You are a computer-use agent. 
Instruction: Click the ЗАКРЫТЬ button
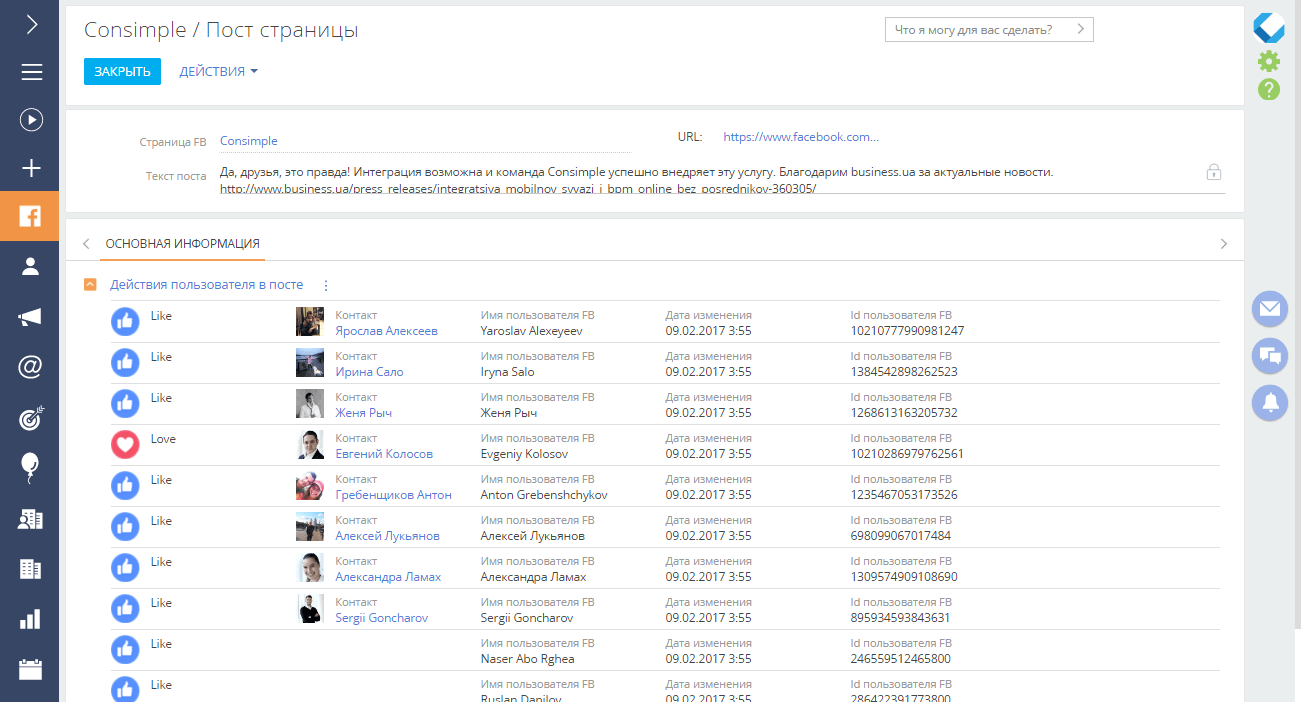122,71
